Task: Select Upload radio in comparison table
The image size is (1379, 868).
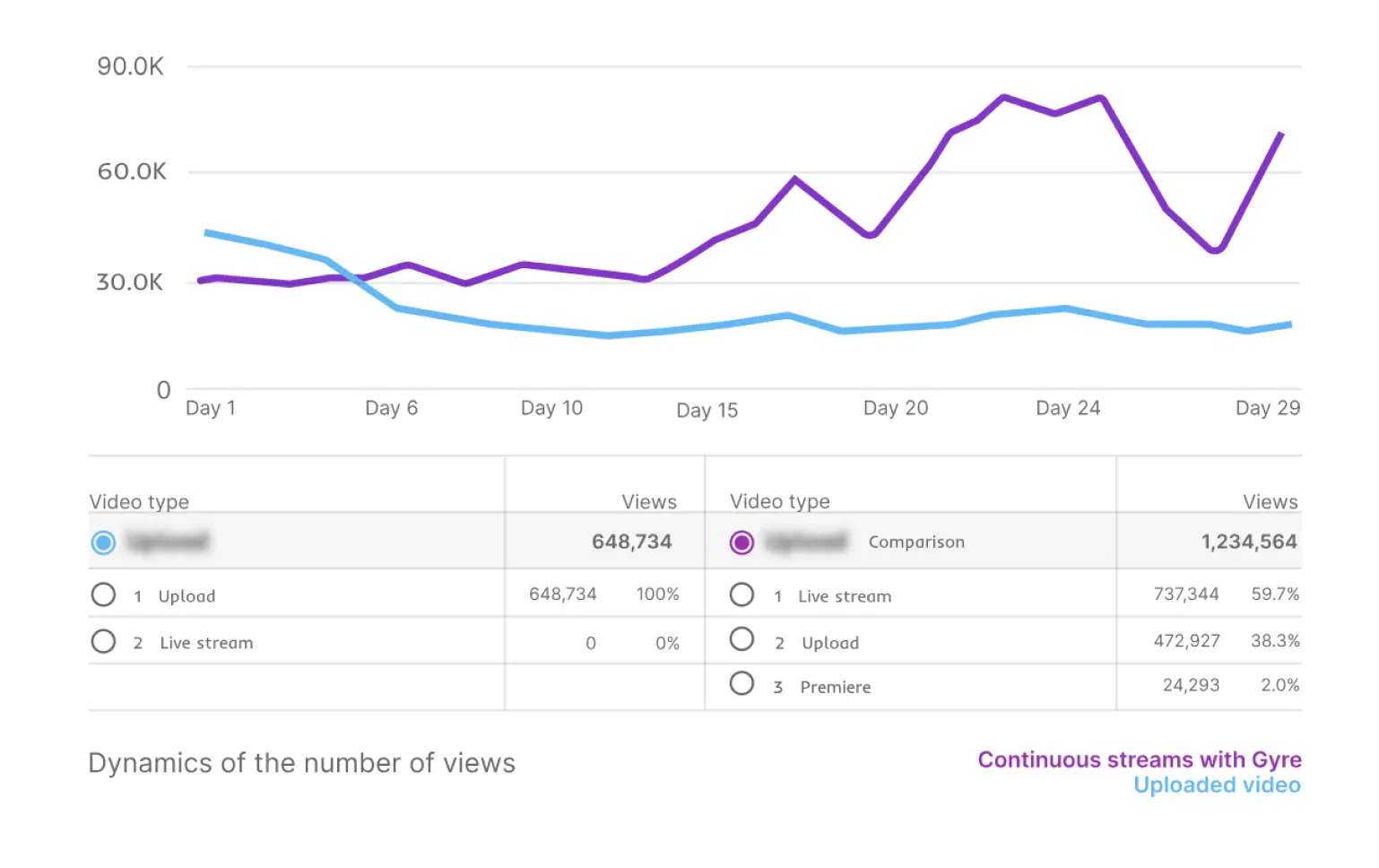Action: 742,639
